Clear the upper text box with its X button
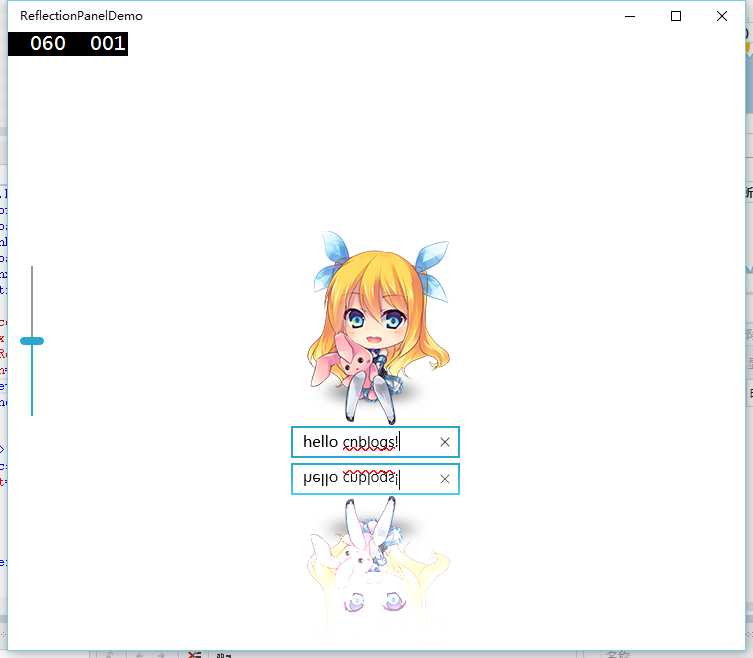This screenshot has width=753, height=658. tap(445, 442)
